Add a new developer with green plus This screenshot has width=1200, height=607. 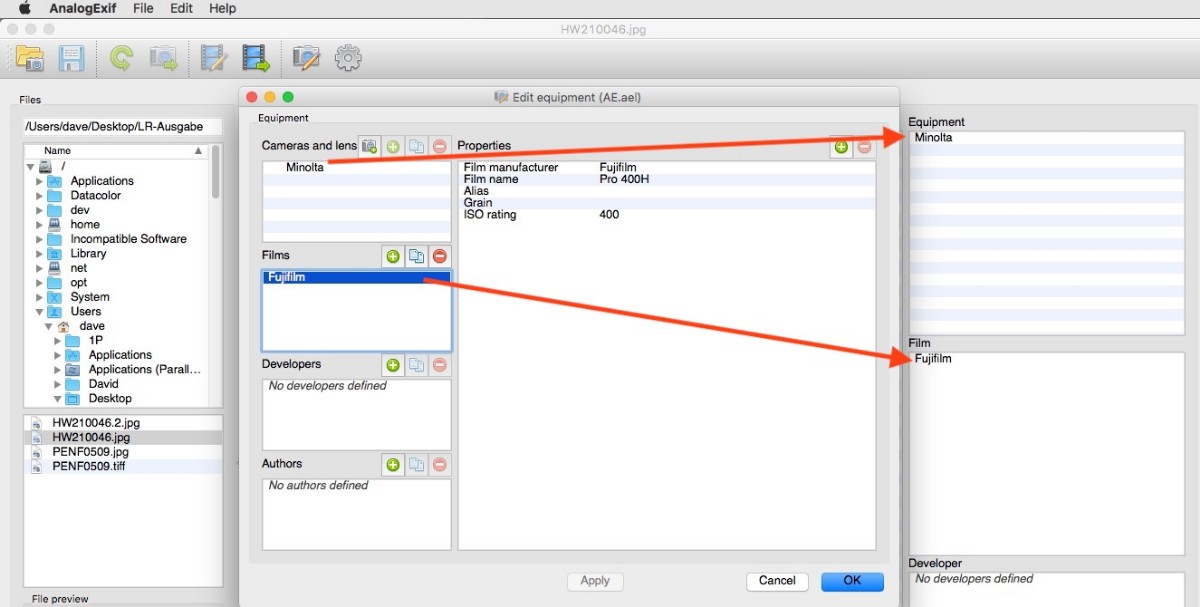pos(393,365)
